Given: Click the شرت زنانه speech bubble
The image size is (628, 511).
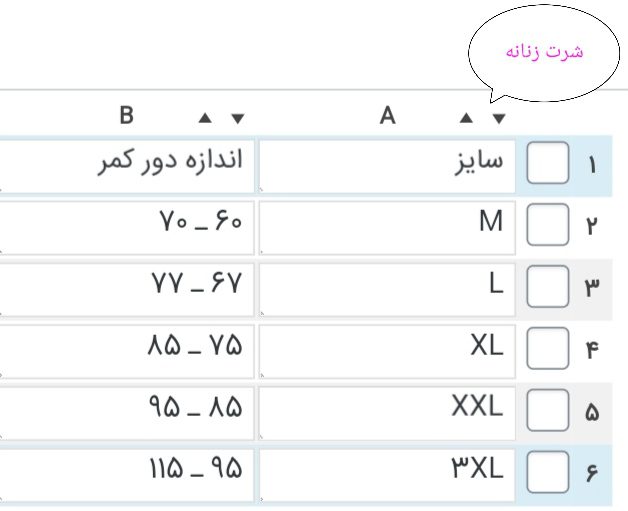Looking at the screenshot, I should [x=540, y=56].
